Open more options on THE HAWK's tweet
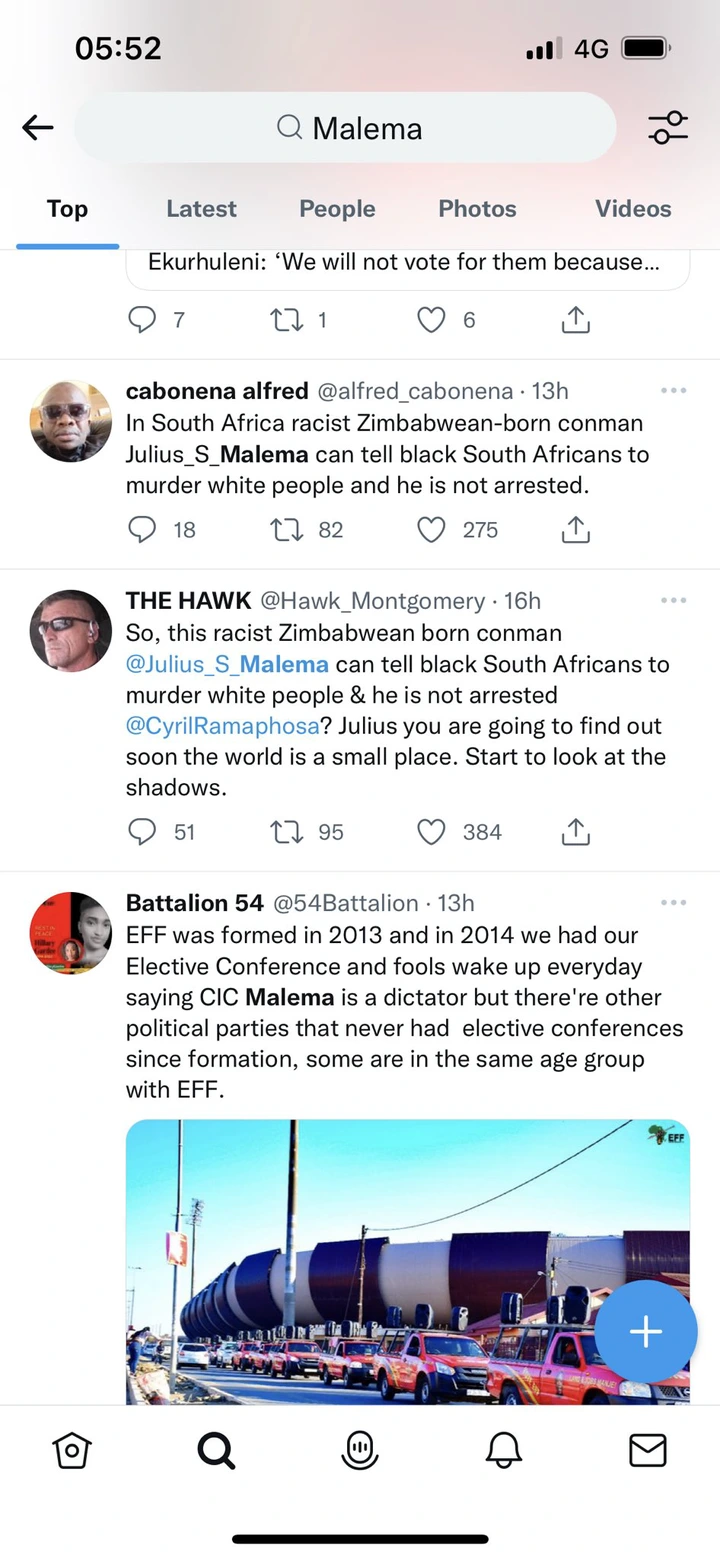This screenshot has width=720, height=1558. 673,600
